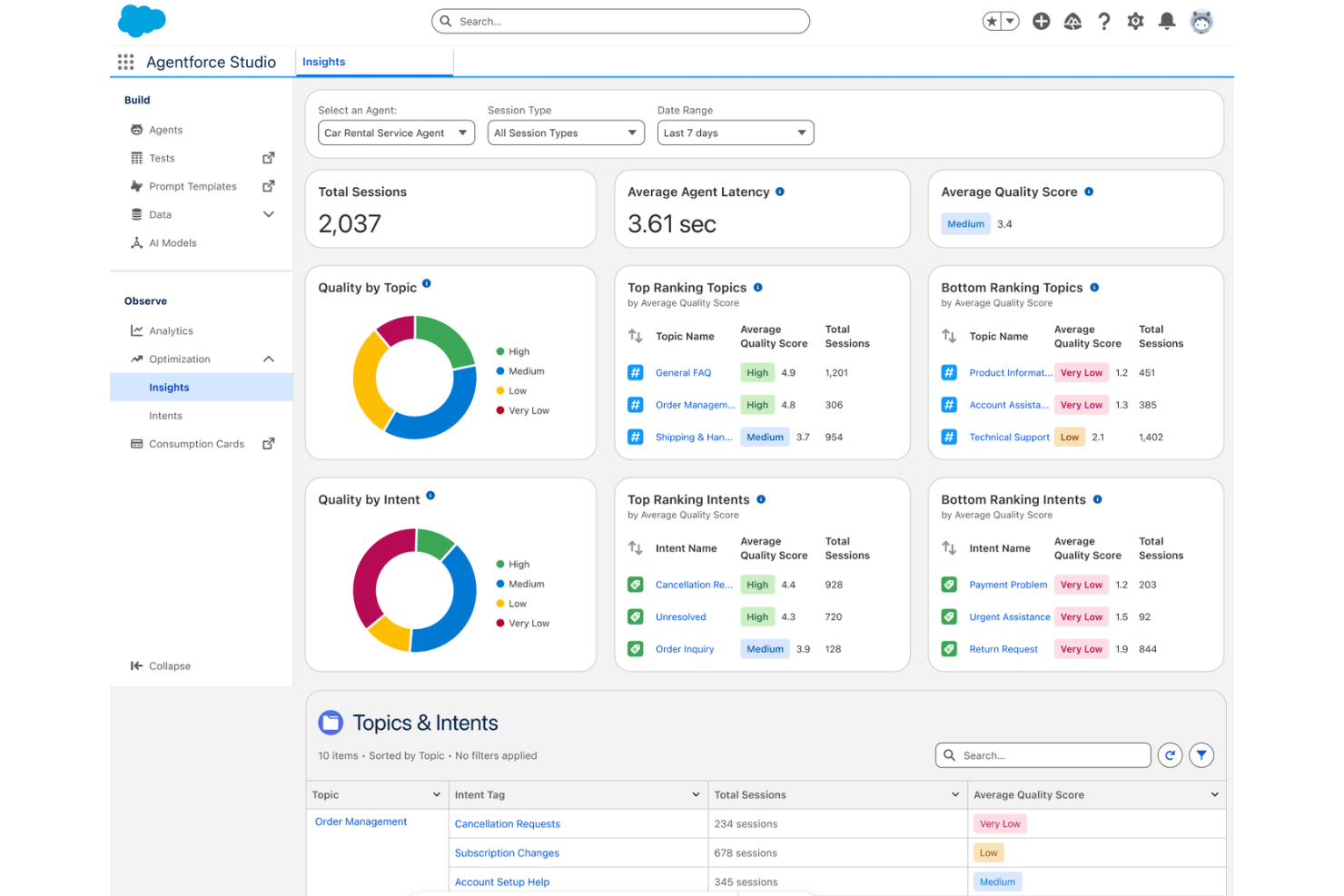Open the user avatar profile menu

point(1201,21)
